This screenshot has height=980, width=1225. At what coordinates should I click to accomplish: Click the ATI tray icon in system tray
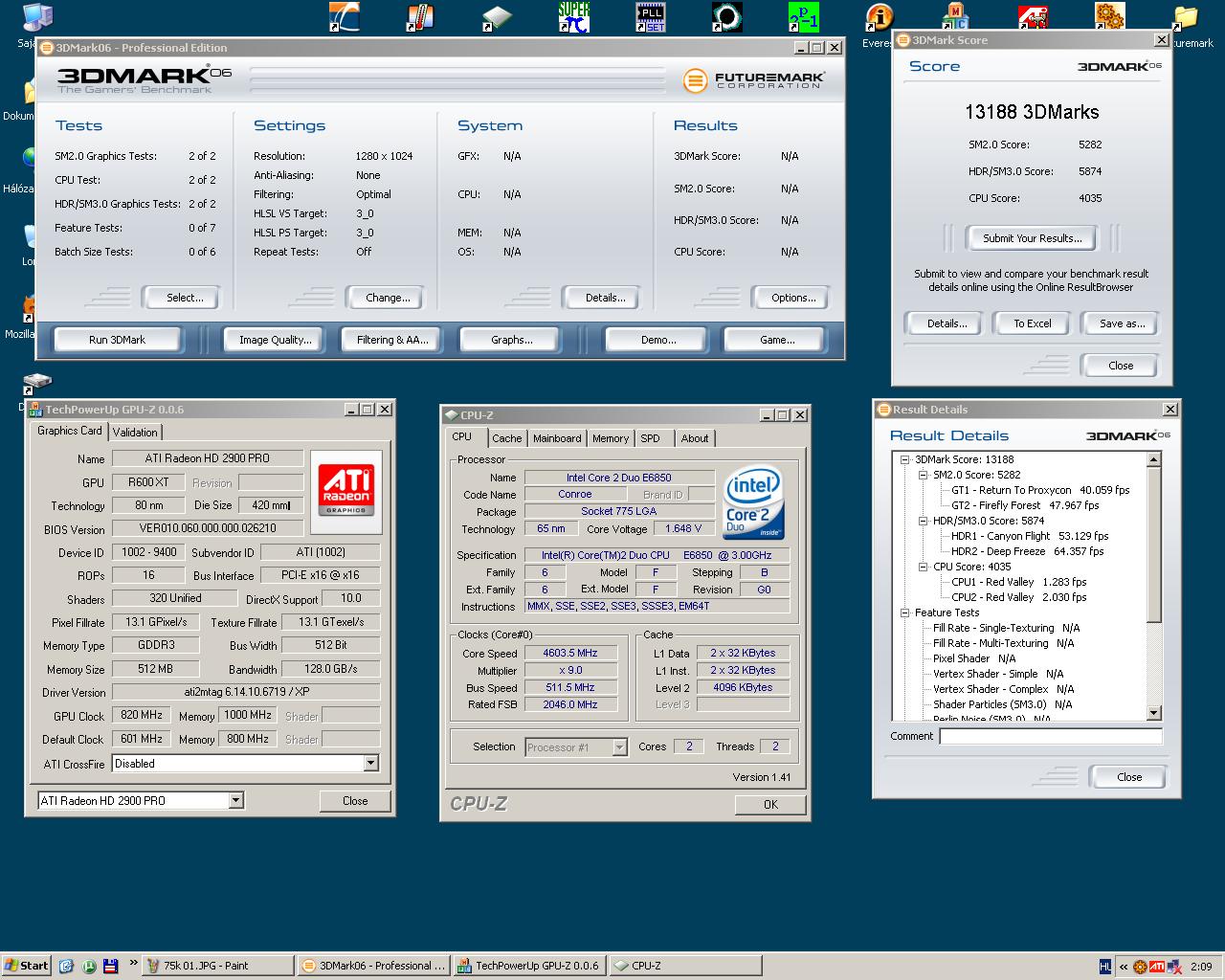[x=1157, y=967]
